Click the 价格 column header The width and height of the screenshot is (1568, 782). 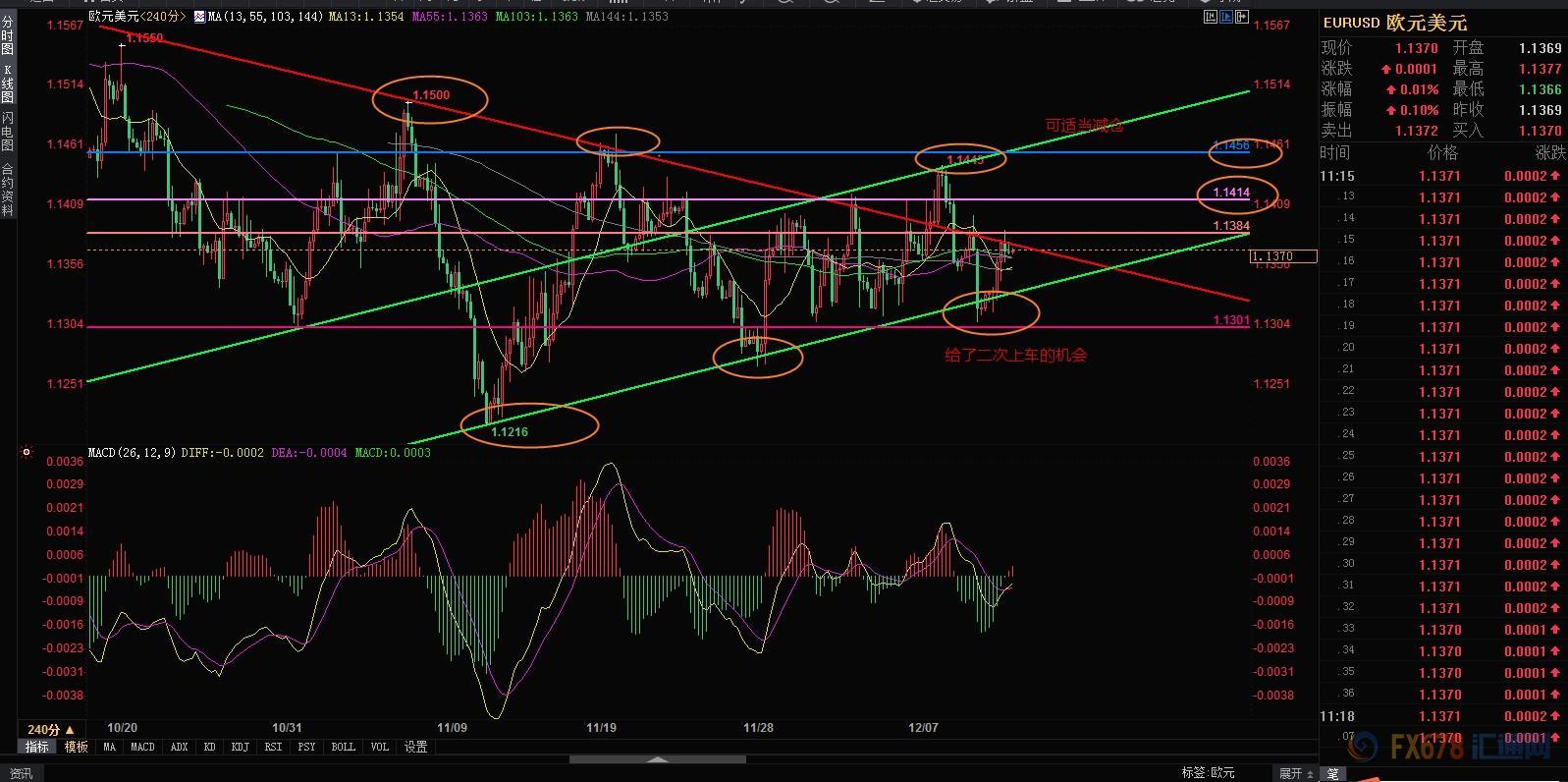click(x=1442, y=152)
